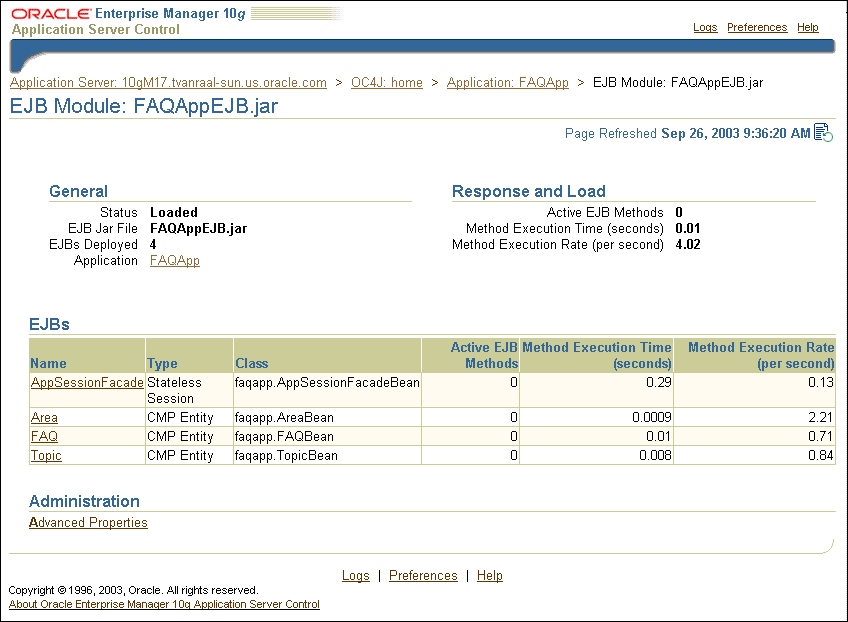Click 0.71 execution rate value
Image resolution: width=848 pixels, height=622 pixels.
[821, 436]
